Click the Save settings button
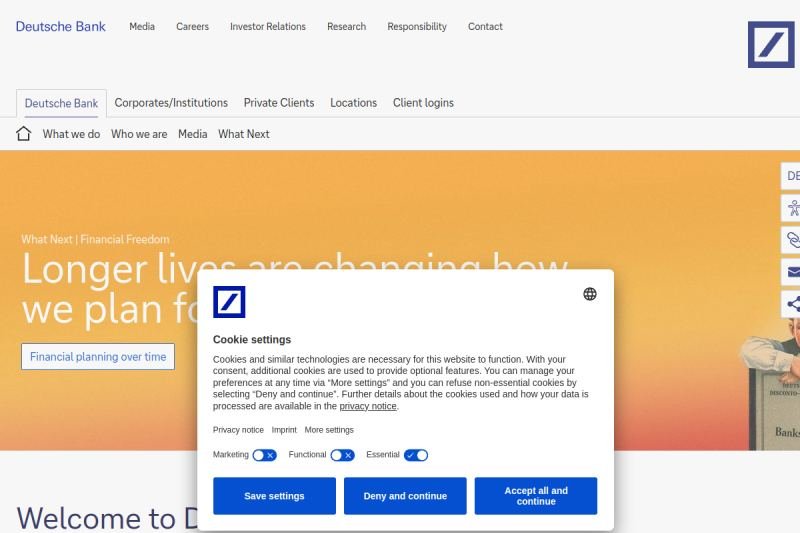 274,496
